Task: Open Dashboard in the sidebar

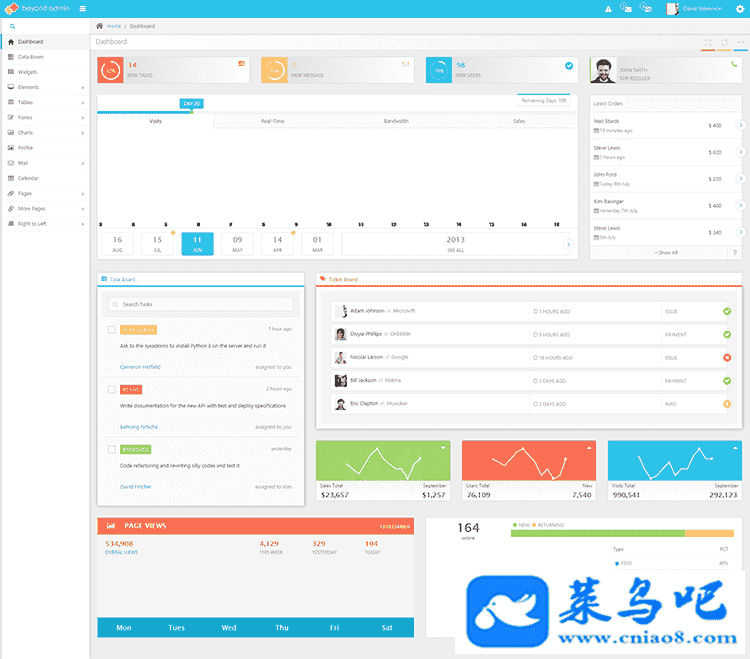Action: [45, 42]
